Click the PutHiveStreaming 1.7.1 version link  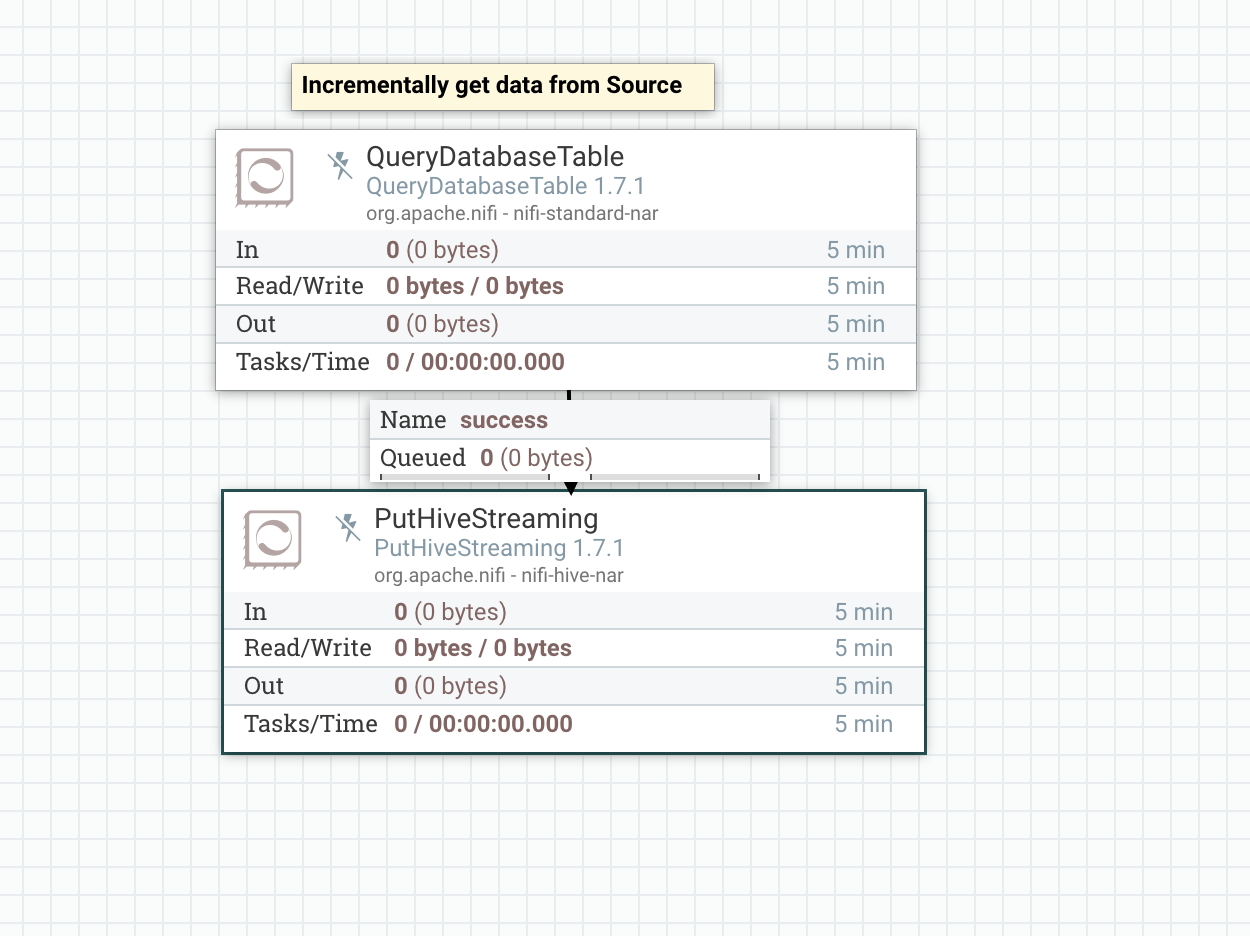click(x=498, y=548)
